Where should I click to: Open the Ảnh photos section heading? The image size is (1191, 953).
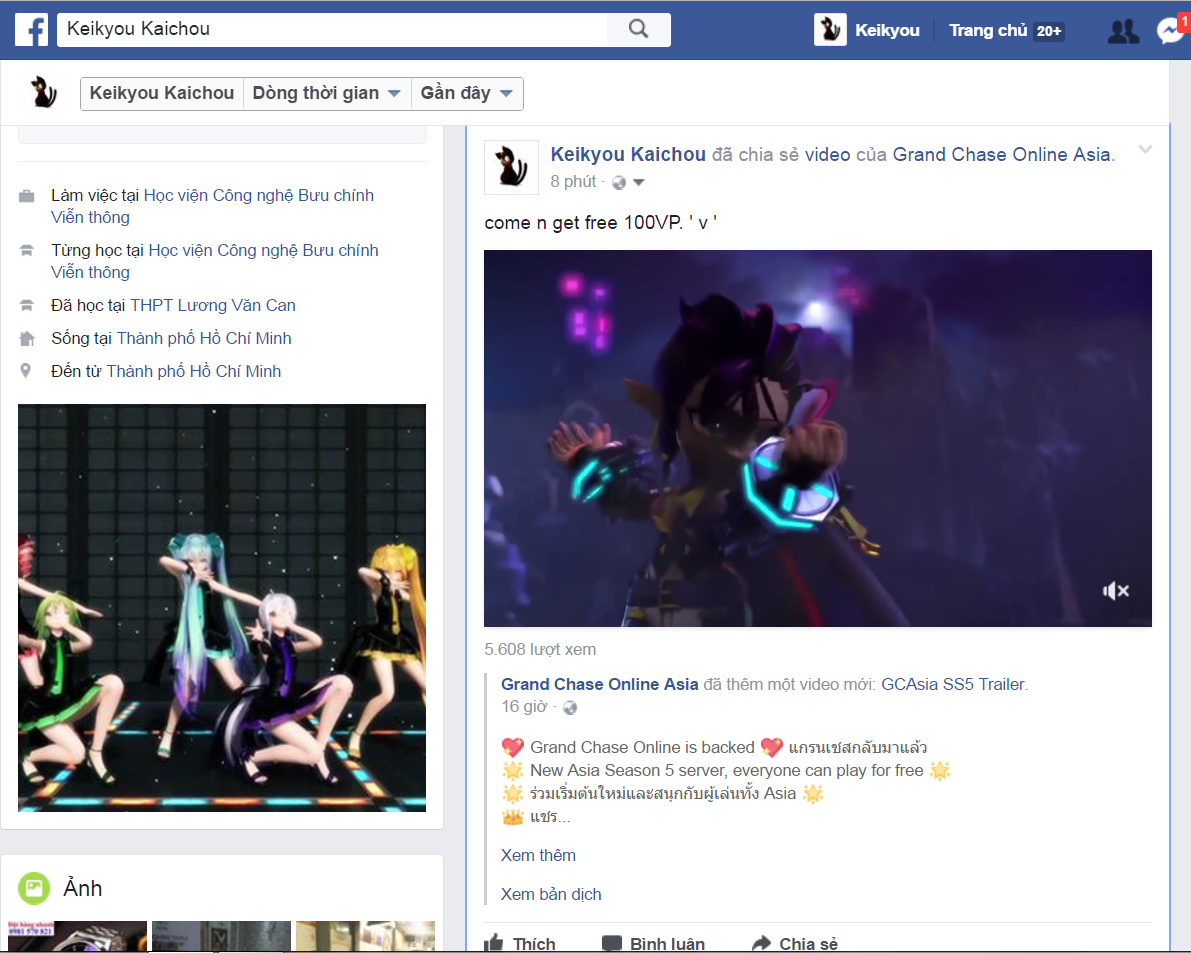tap(83, 888)
